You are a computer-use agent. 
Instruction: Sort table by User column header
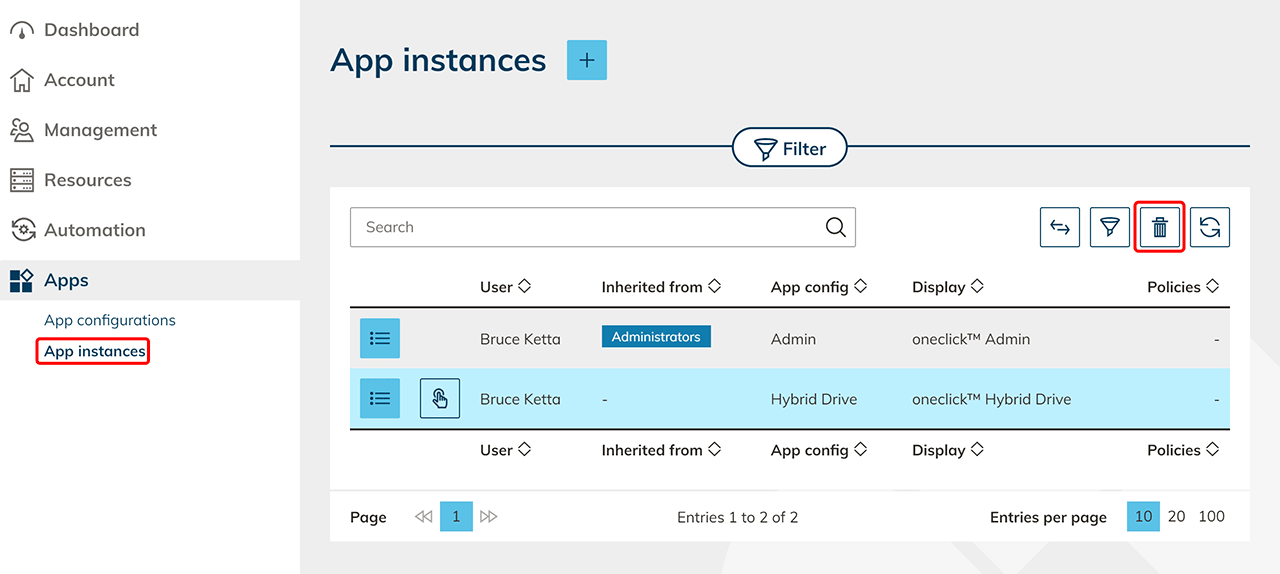pos(505,287)
